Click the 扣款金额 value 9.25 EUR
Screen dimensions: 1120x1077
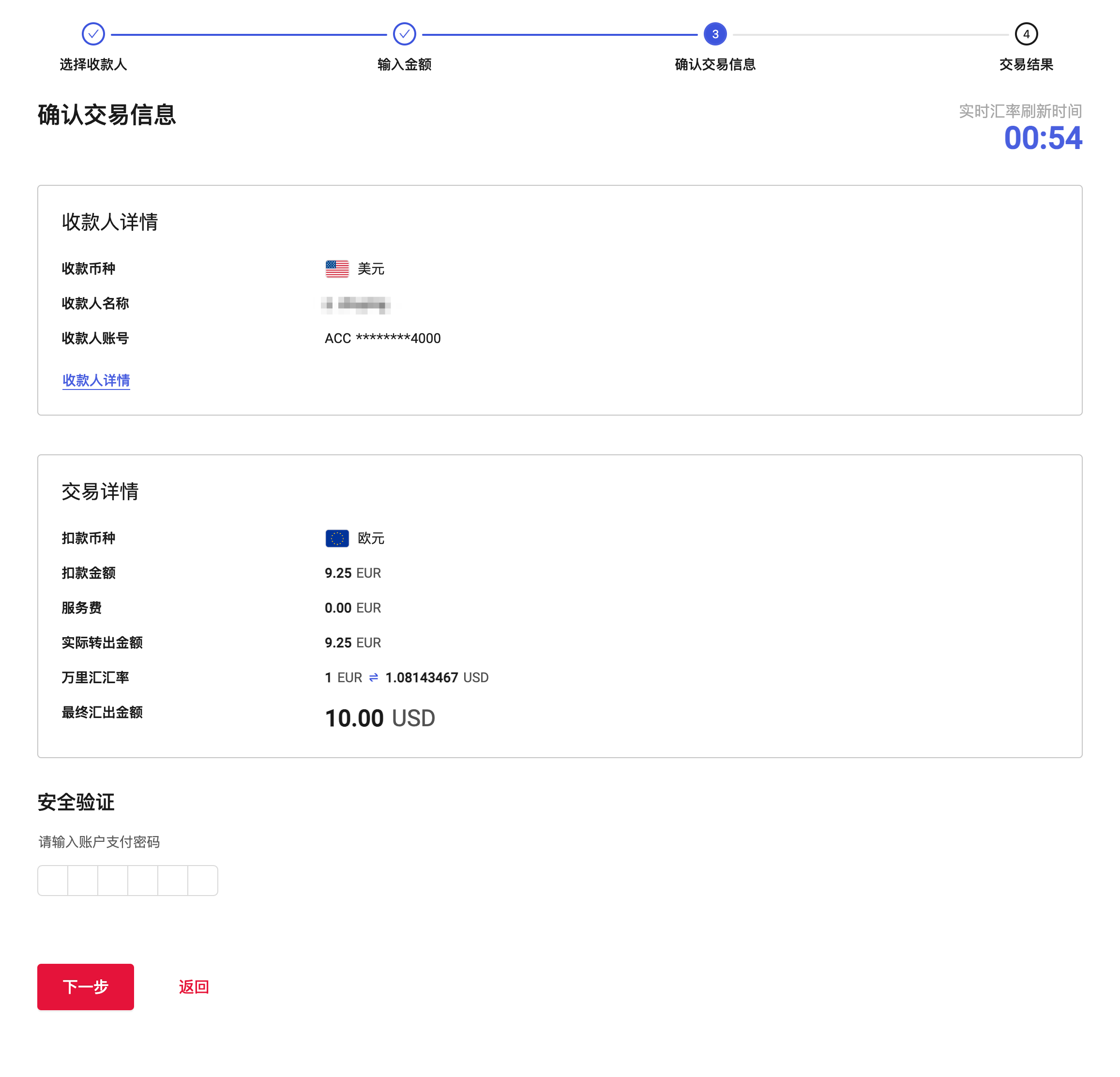coord(352,572)
